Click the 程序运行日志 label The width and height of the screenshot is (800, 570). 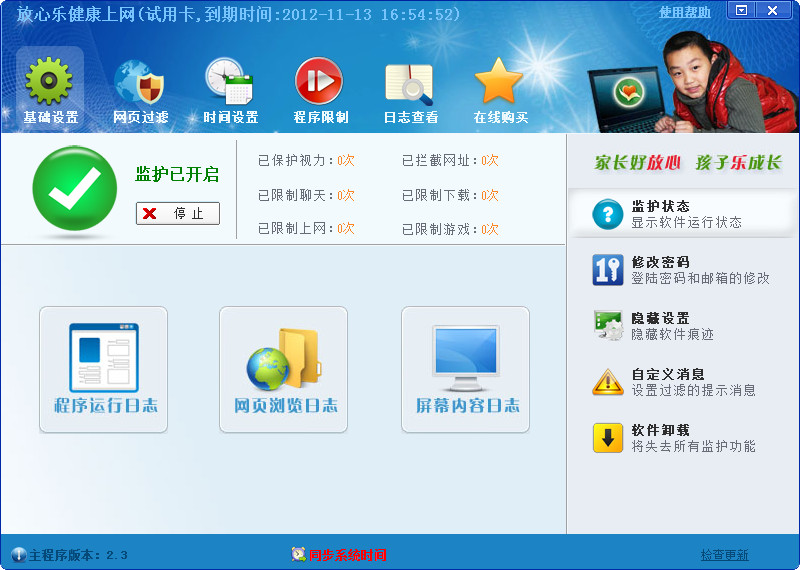106,406
